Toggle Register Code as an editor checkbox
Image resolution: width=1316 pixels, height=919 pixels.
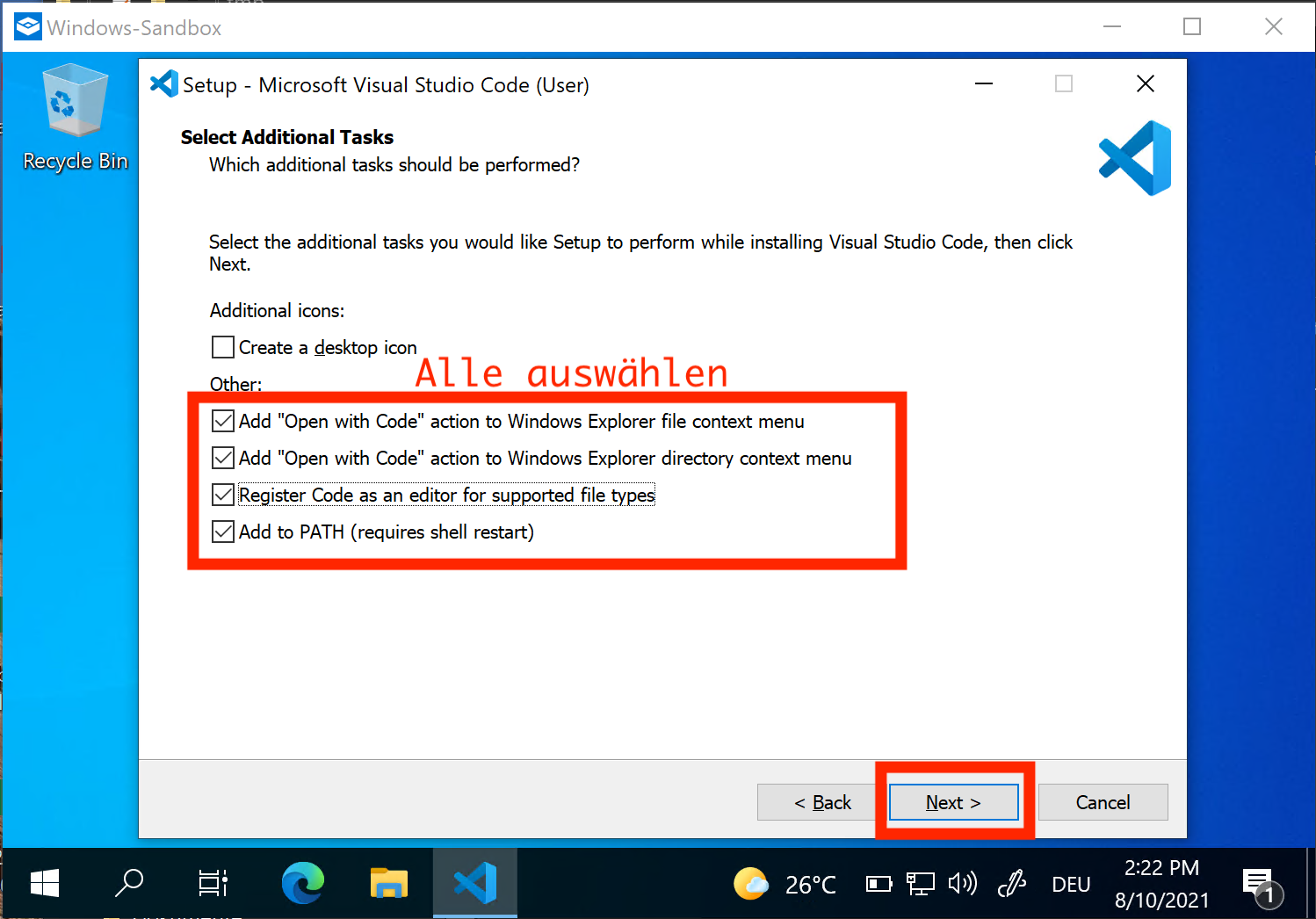point(223,495)
